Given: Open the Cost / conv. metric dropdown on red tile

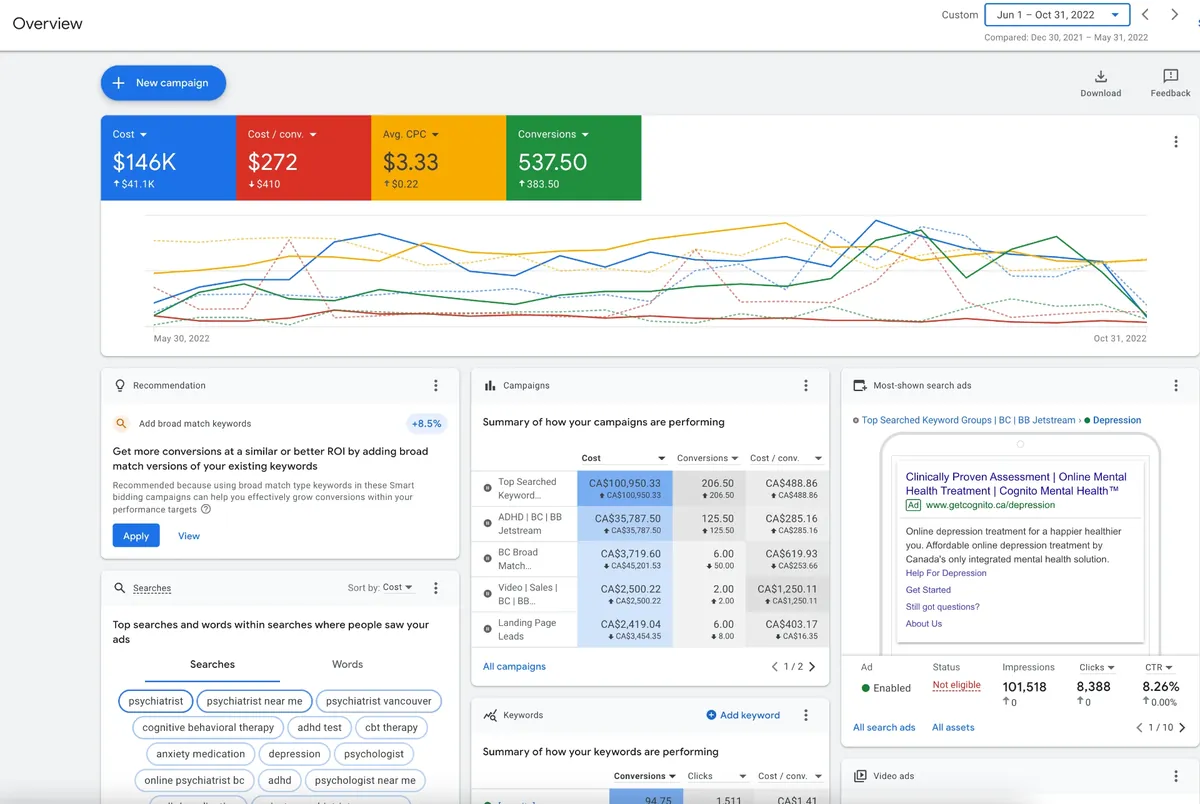Looking at the screenshot, I should 282,134.
